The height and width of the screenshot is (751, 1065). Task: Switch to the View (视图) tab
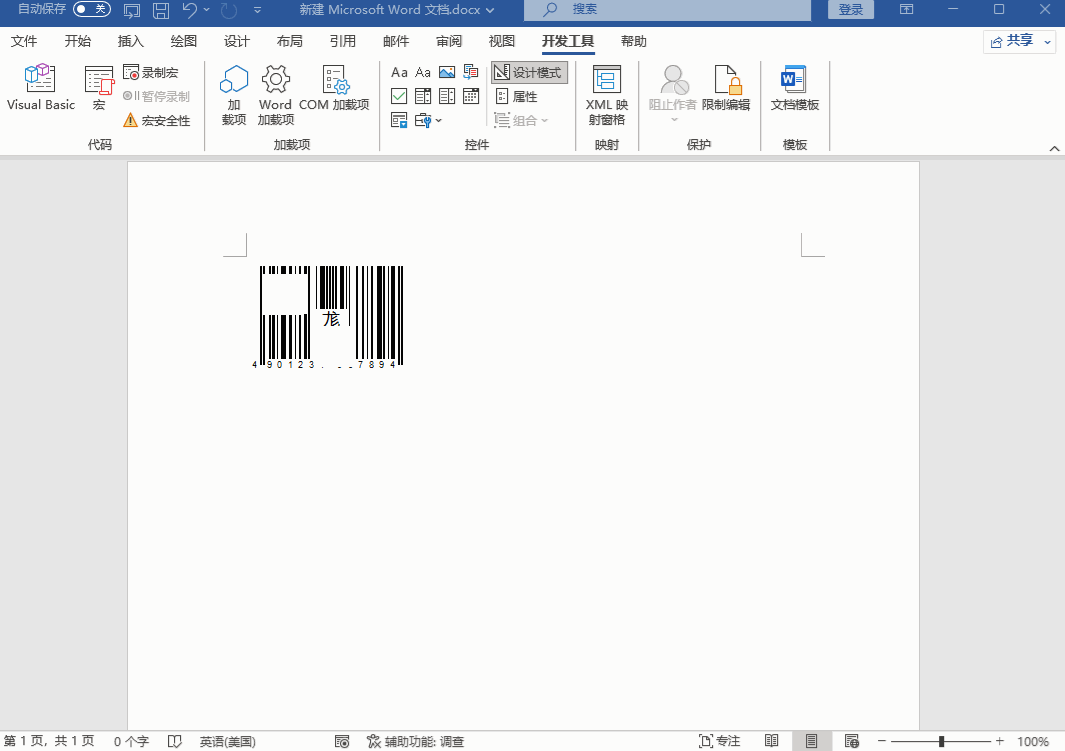pos(501,41)
